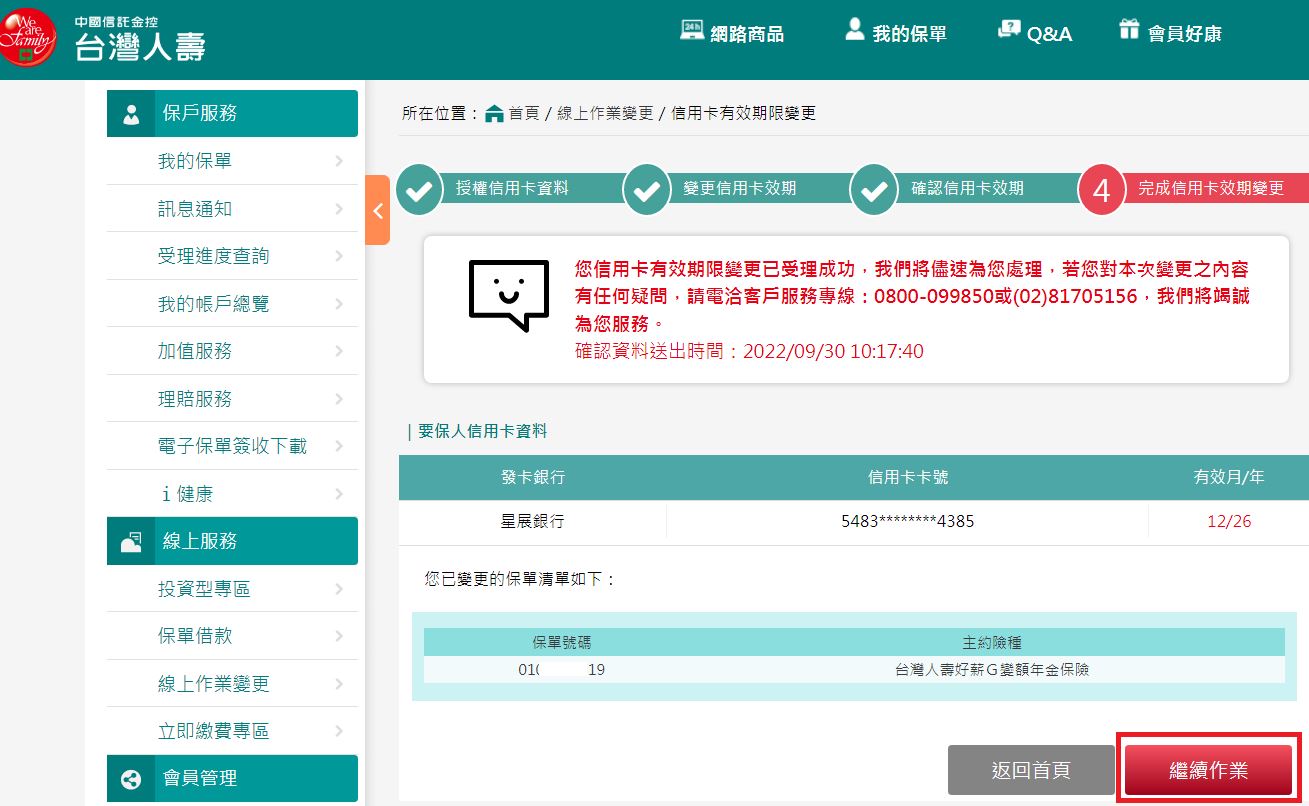Viewport: 1309px width, 806px height.
Task: Select 受理進度查詢 in the sidebar
Action: tap(232, 256)
